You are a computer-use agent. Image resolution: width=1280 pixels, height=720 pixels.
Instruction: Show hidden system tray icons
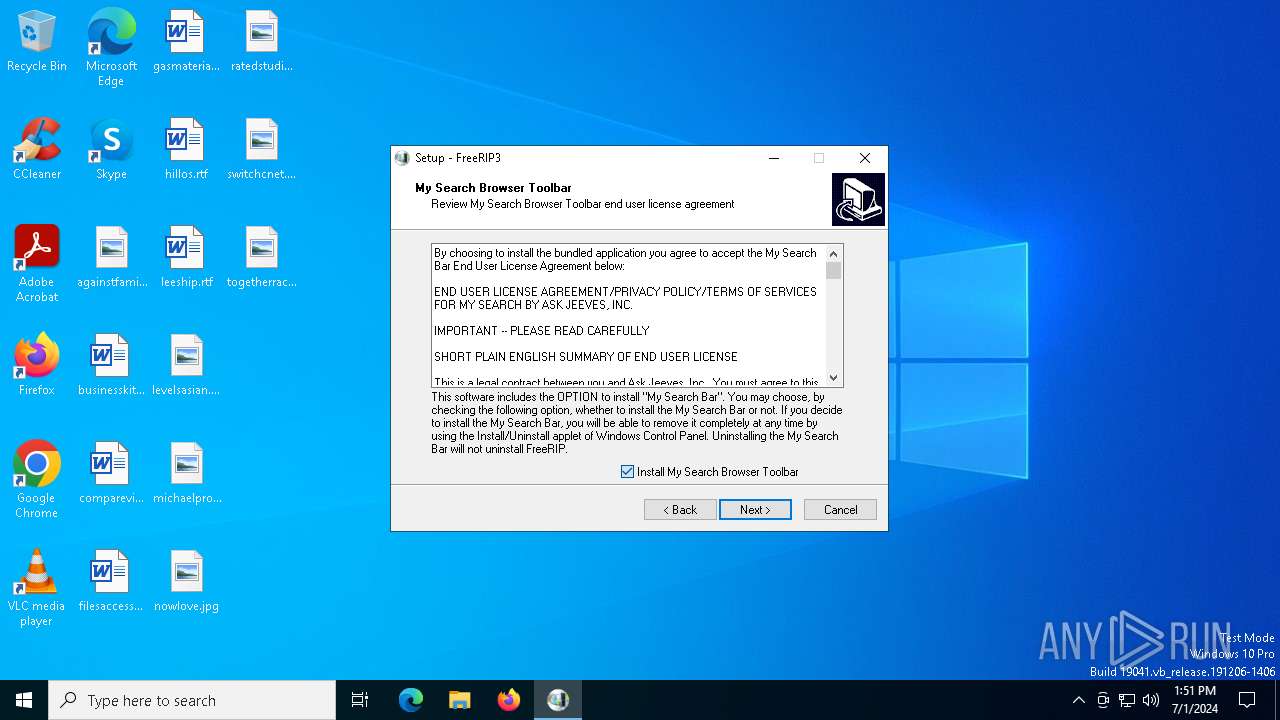pos(1078,700)
